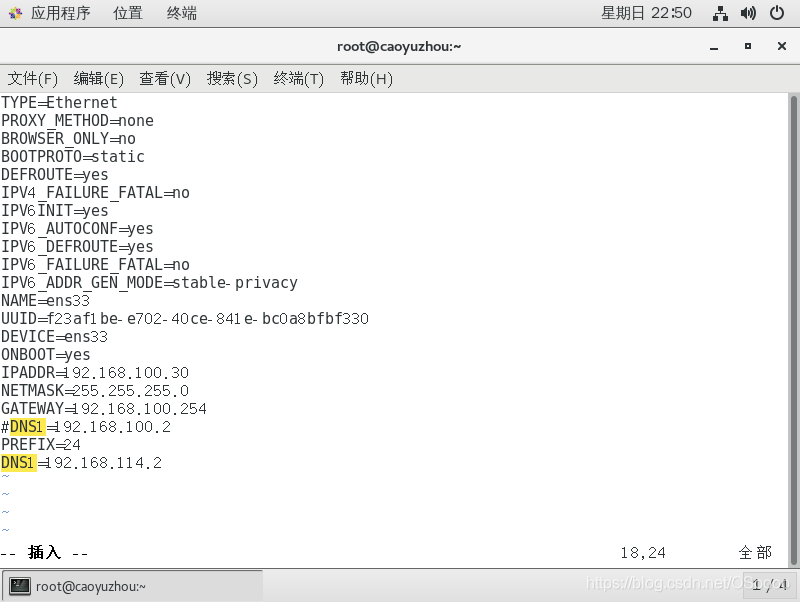Click the BROWSER_ONLY=no line
800x602 pixels.
[x=68, y=138]
